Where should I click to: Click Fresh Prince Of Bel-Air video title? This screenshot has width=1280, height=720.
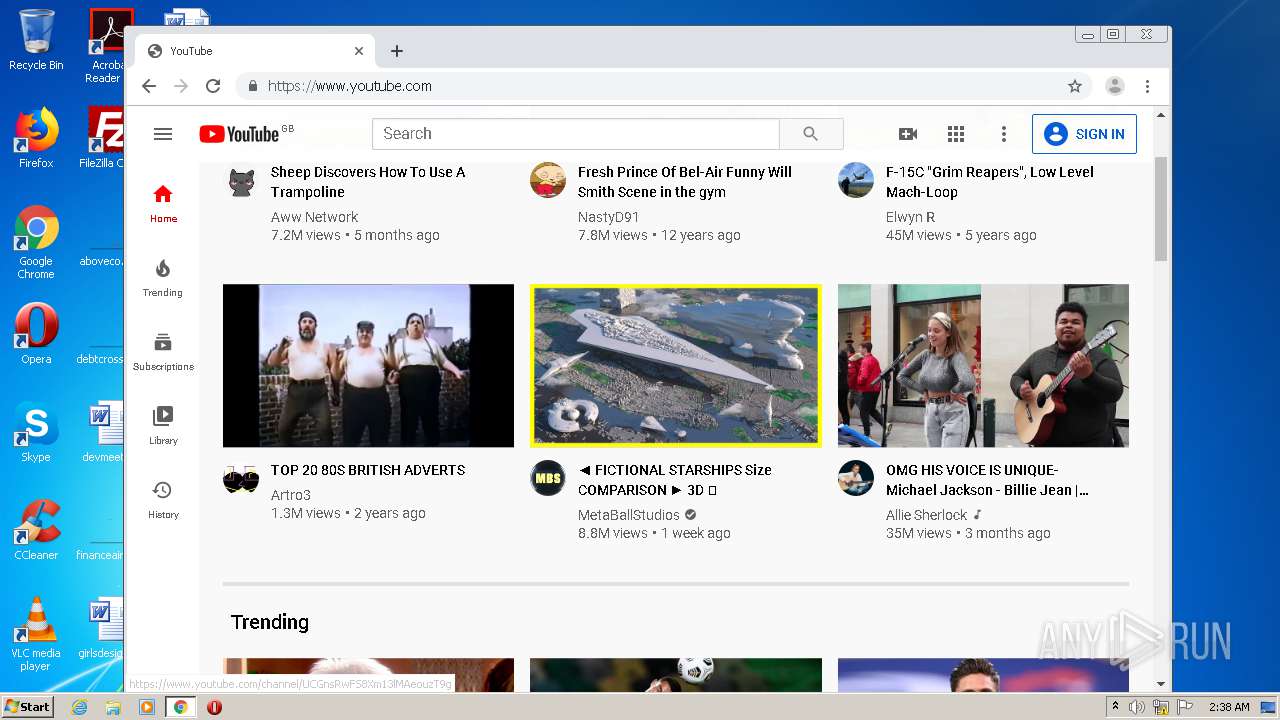pos(685,182)
